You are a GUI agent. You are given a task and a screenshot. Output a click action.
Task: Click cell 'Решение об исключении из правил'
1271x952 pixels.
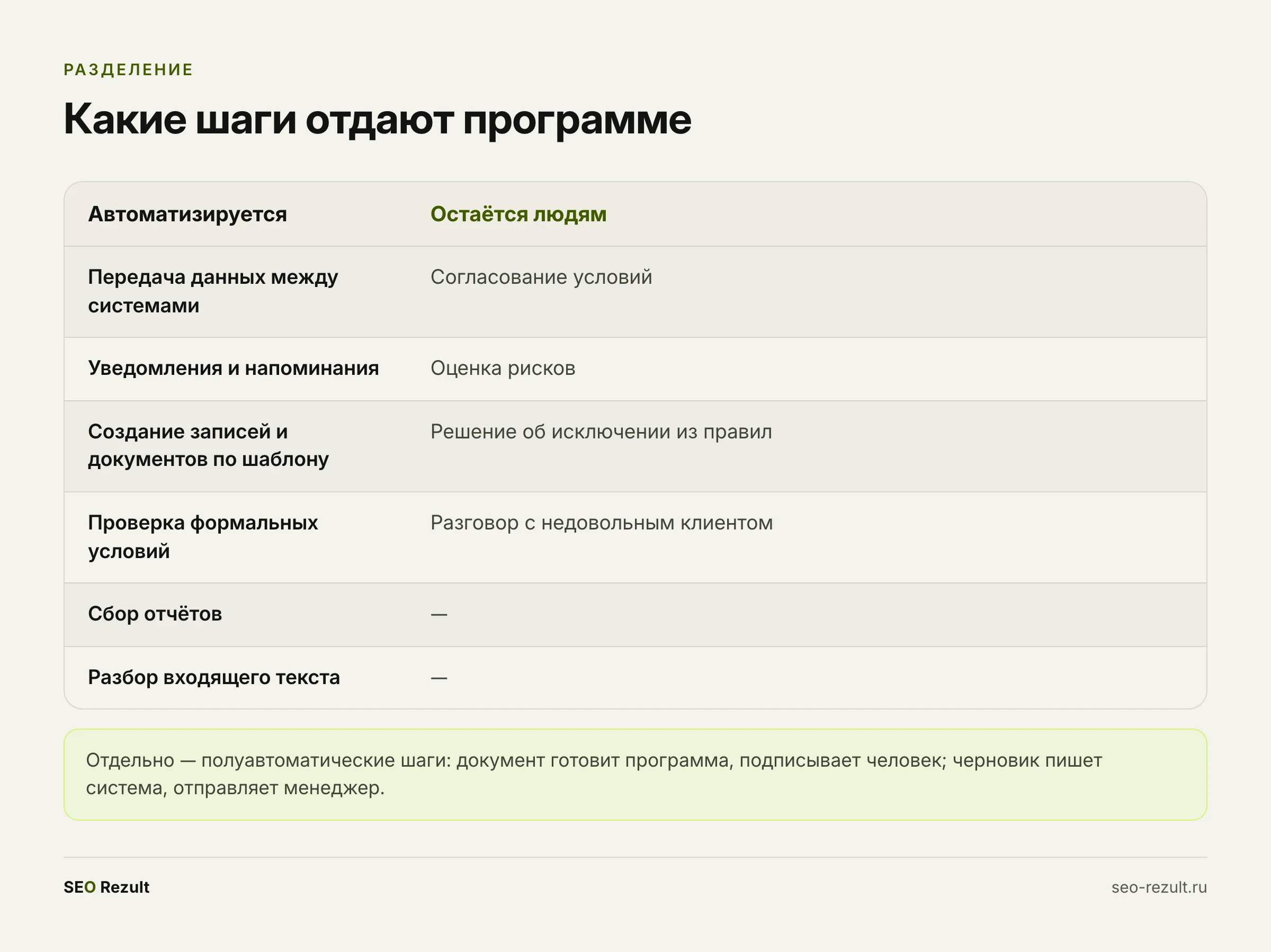[x=601, y=432]
